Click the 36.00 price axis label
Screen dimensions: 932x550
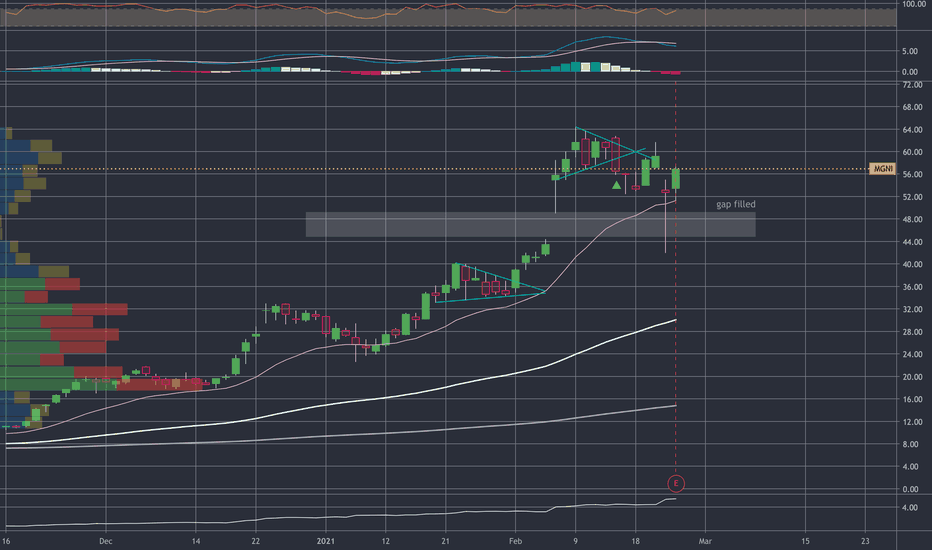point(912,287)
